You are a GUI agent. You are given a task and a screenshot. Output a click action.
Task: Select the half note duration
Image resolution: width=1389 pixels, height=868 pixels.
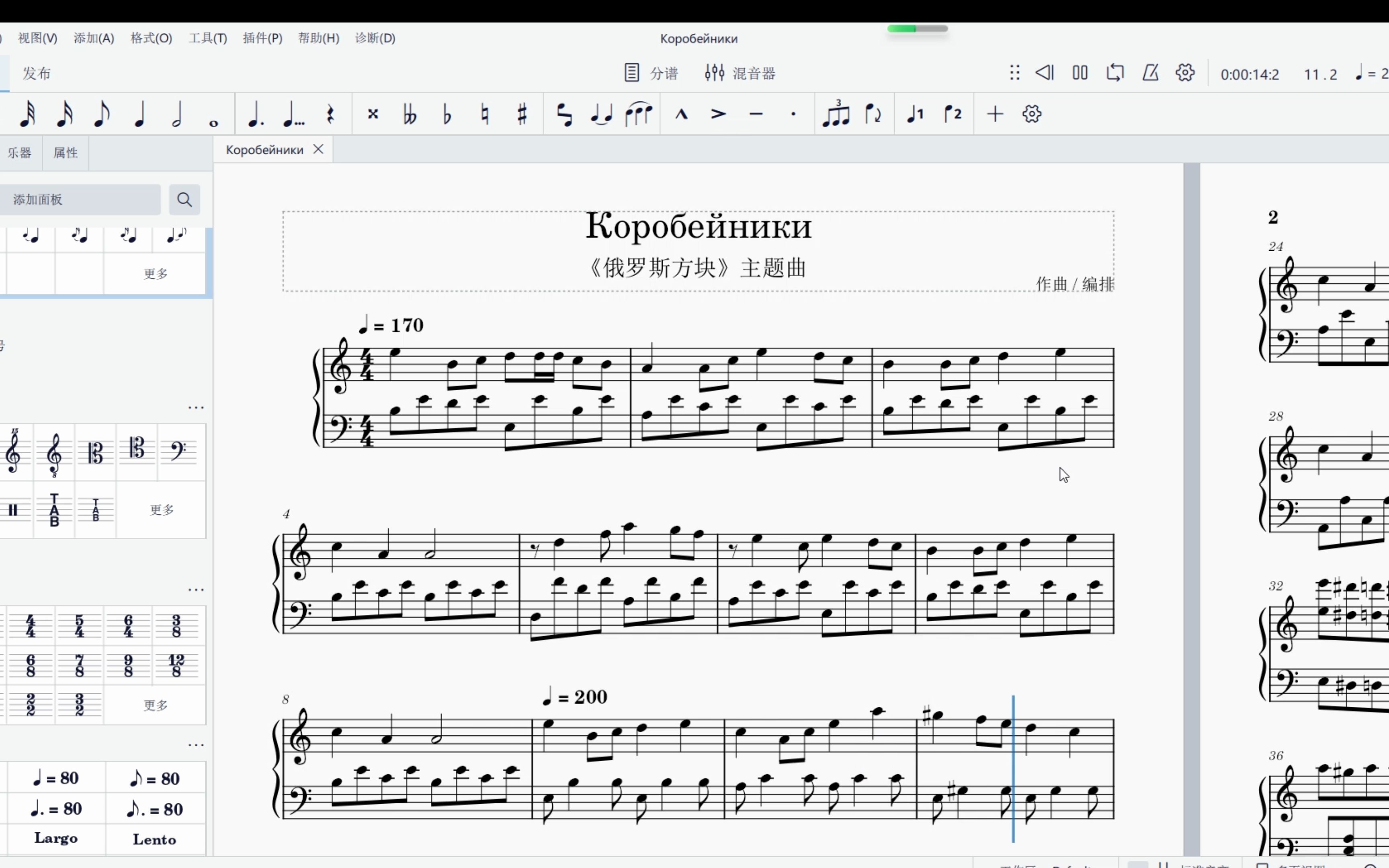177,114
